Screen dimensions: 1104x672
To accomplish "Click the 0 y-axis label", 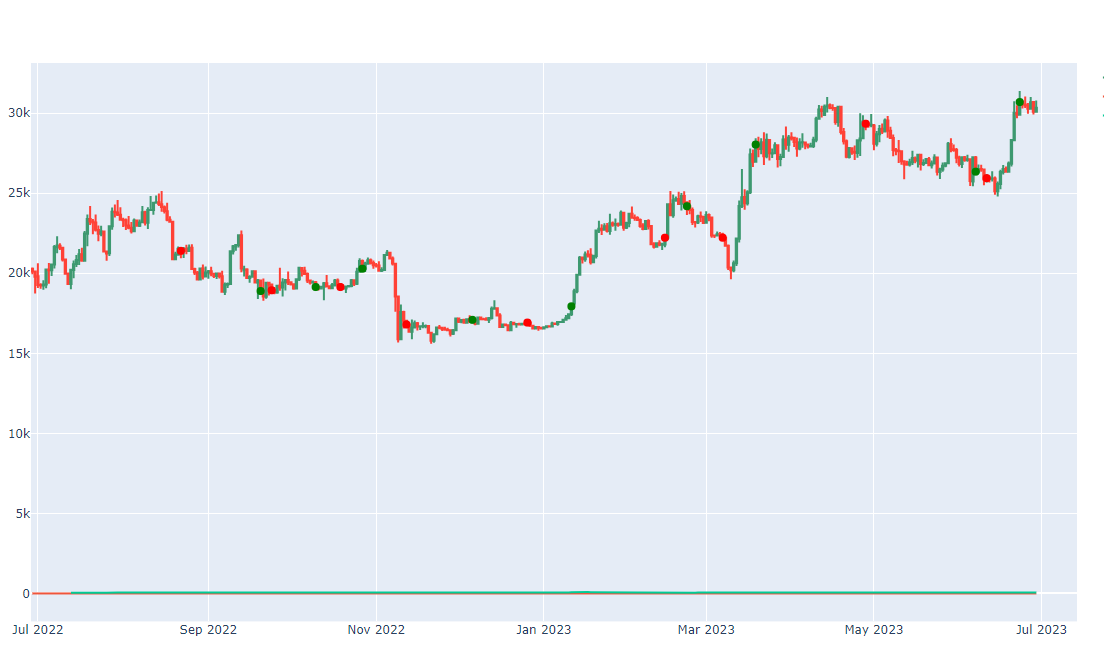I will (26, 594).
